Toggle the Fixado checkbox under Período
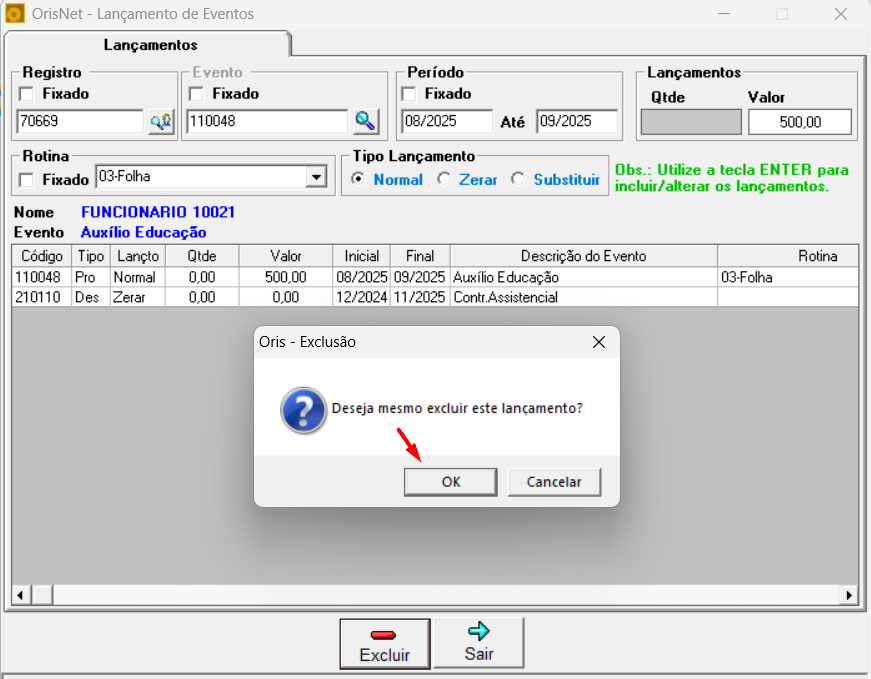The image size is (871, 679). [409, 94]
